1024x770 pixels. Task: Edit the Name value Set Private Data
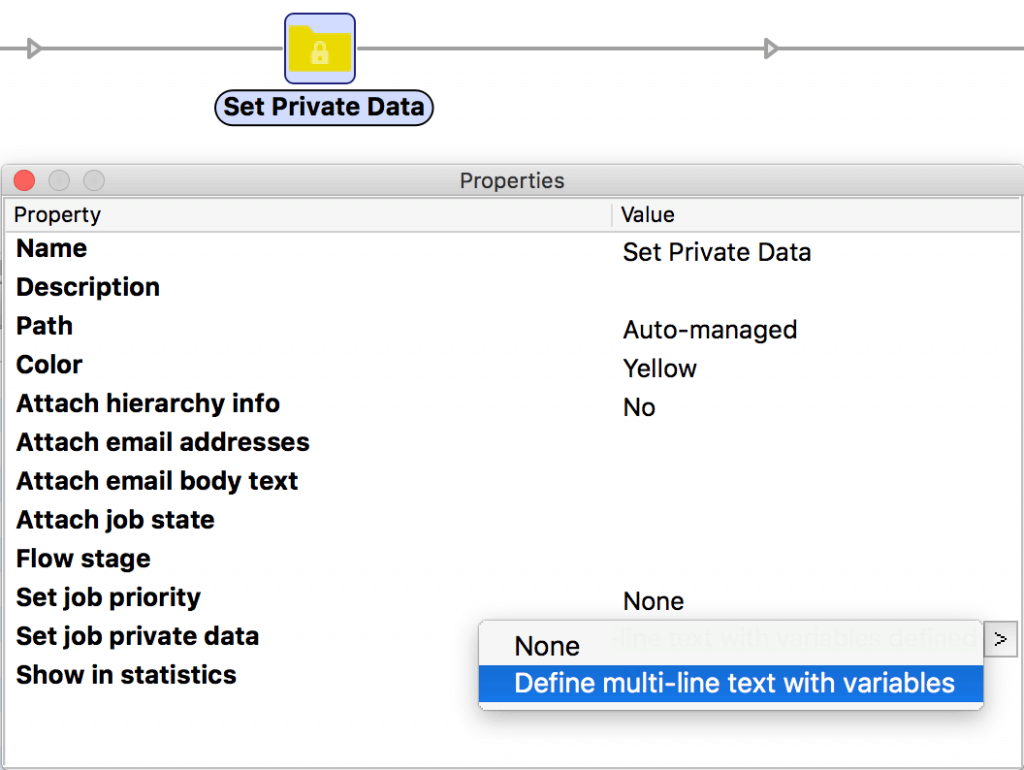click(x=716, y=252)
